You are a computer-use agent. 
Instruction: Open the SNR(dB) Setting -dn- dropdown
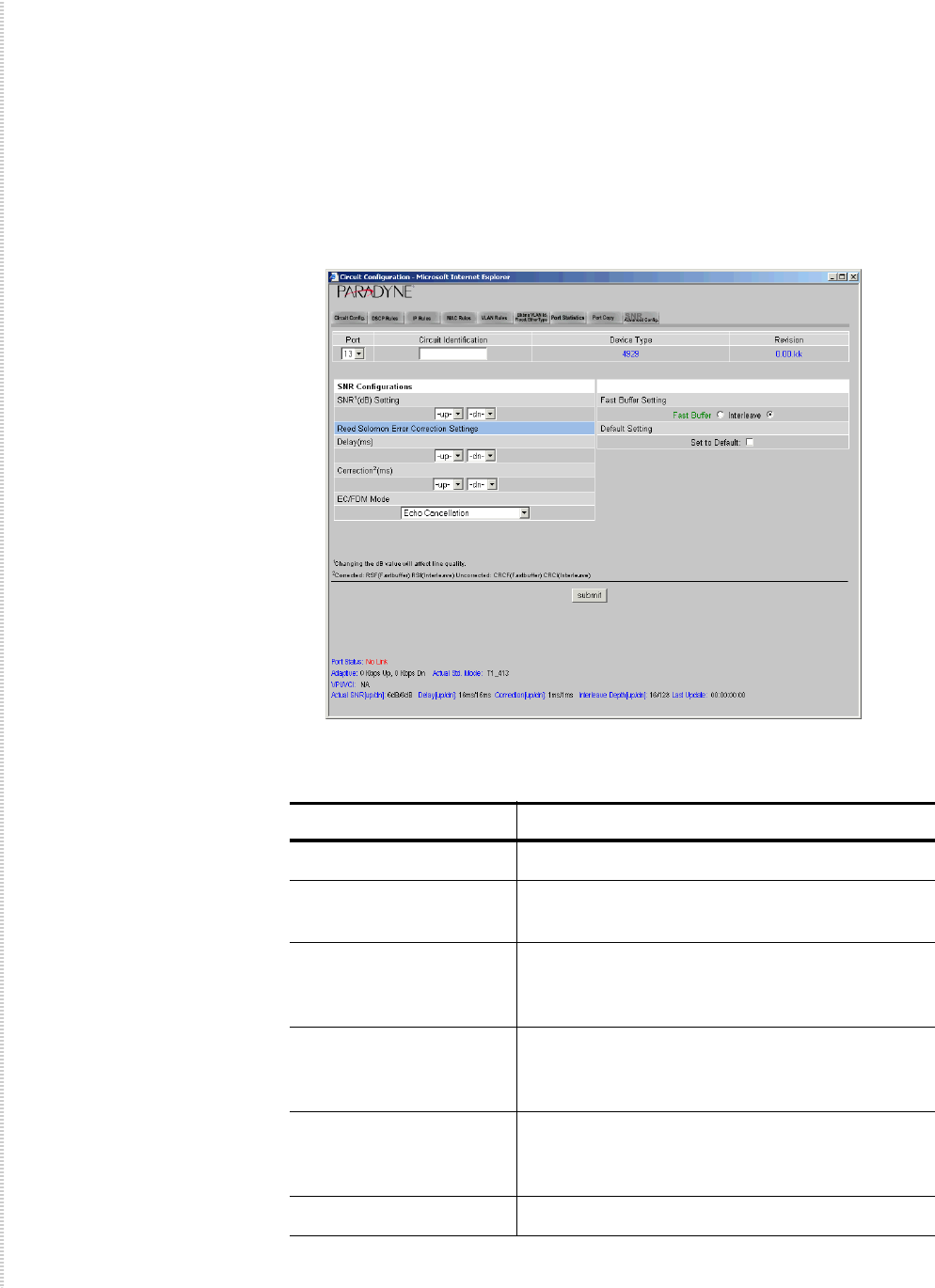click(481, 415)
